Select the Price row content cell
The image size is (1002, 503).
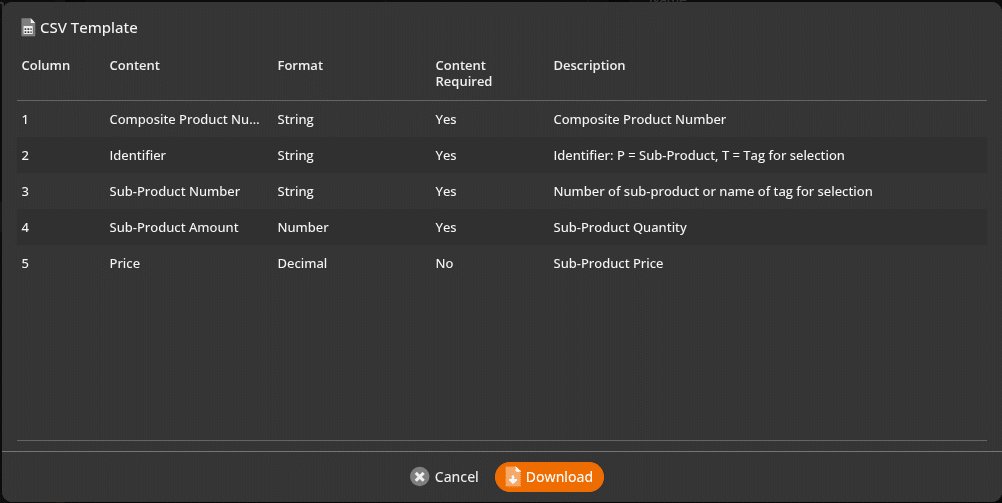point(125,264)
